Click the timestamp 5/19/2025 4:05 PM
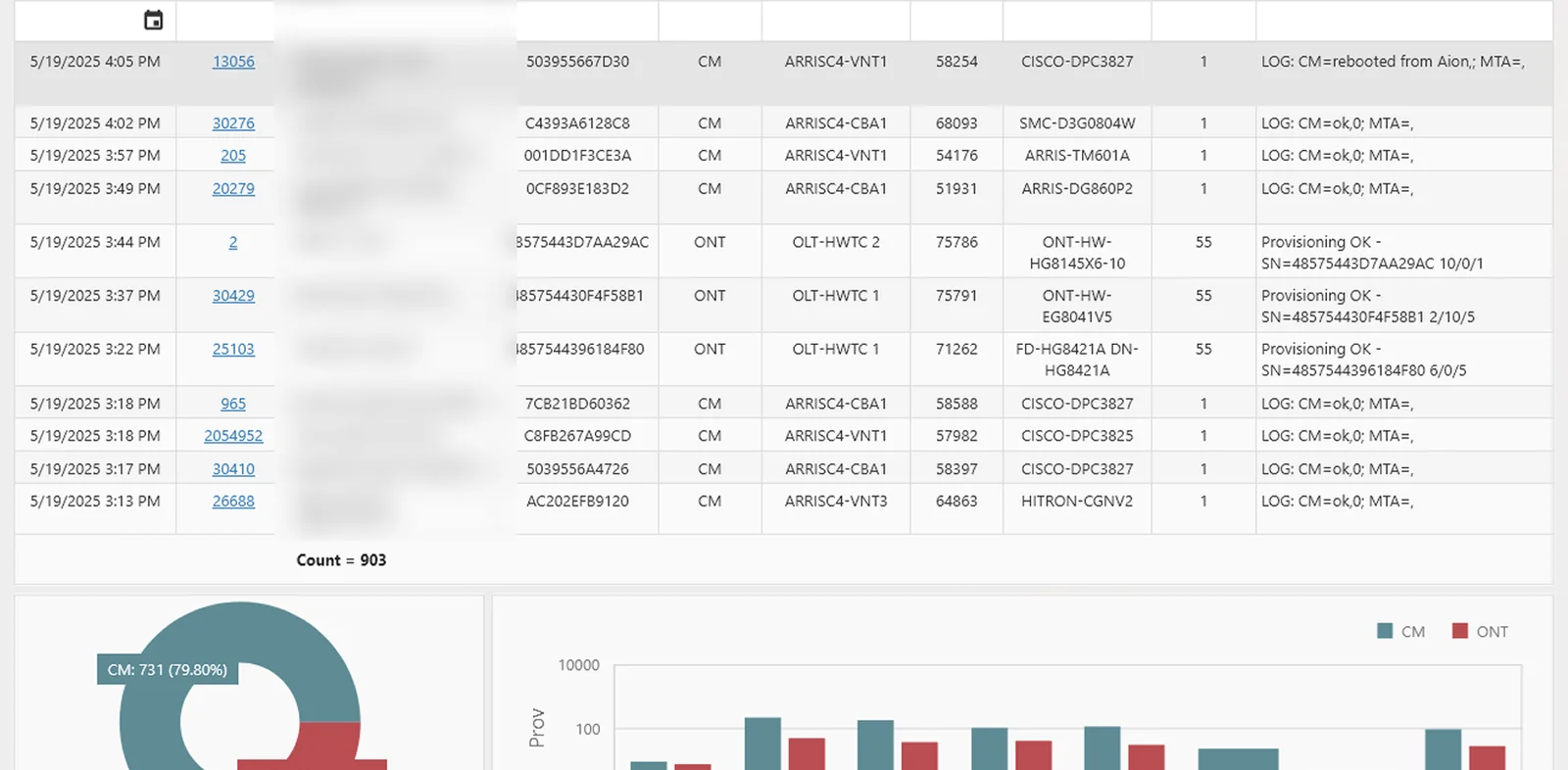1568x770 pixels. pos(95,62)
